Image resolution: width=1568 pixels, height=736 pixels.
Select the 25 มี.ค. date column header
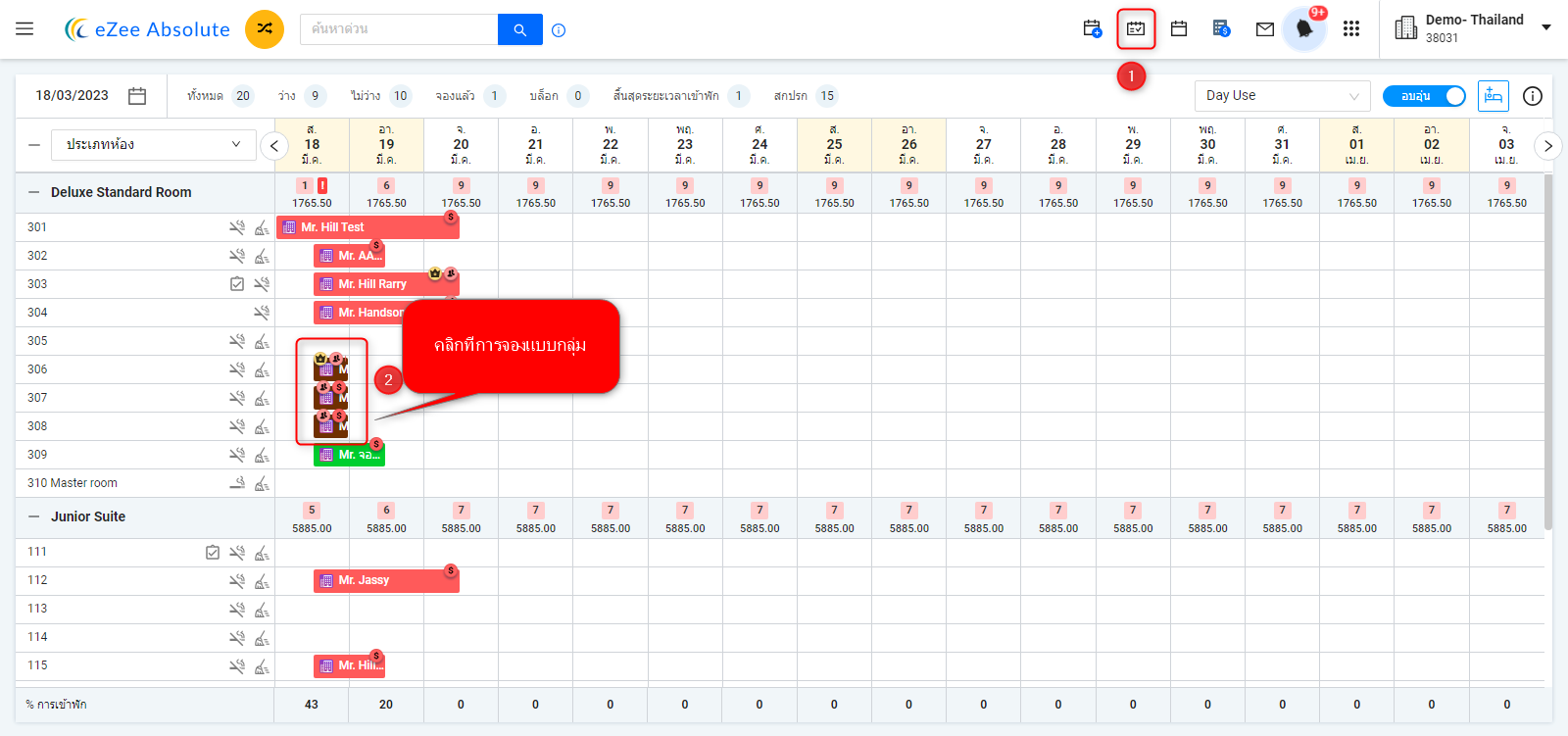tap(834, 145)
